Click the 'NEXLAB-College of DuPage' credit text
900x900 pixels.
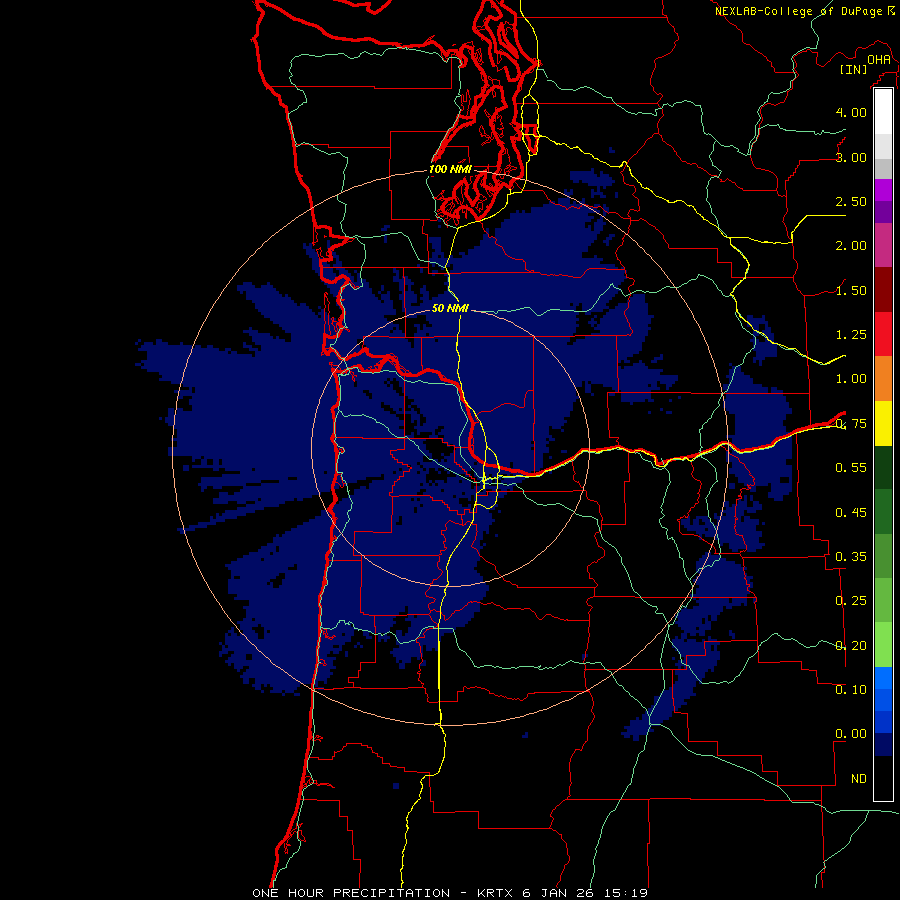(x=799, y=11)
